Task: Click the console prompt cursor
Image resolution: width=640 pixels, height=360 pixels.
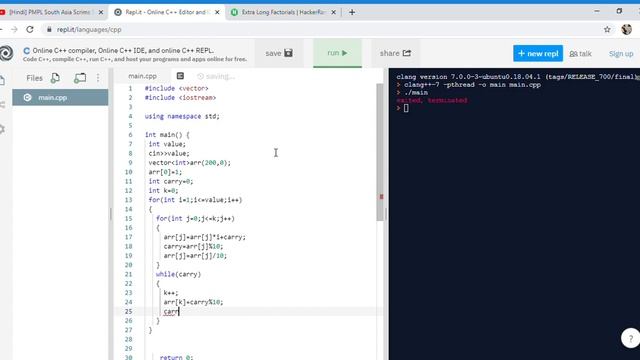Action: 406,108
